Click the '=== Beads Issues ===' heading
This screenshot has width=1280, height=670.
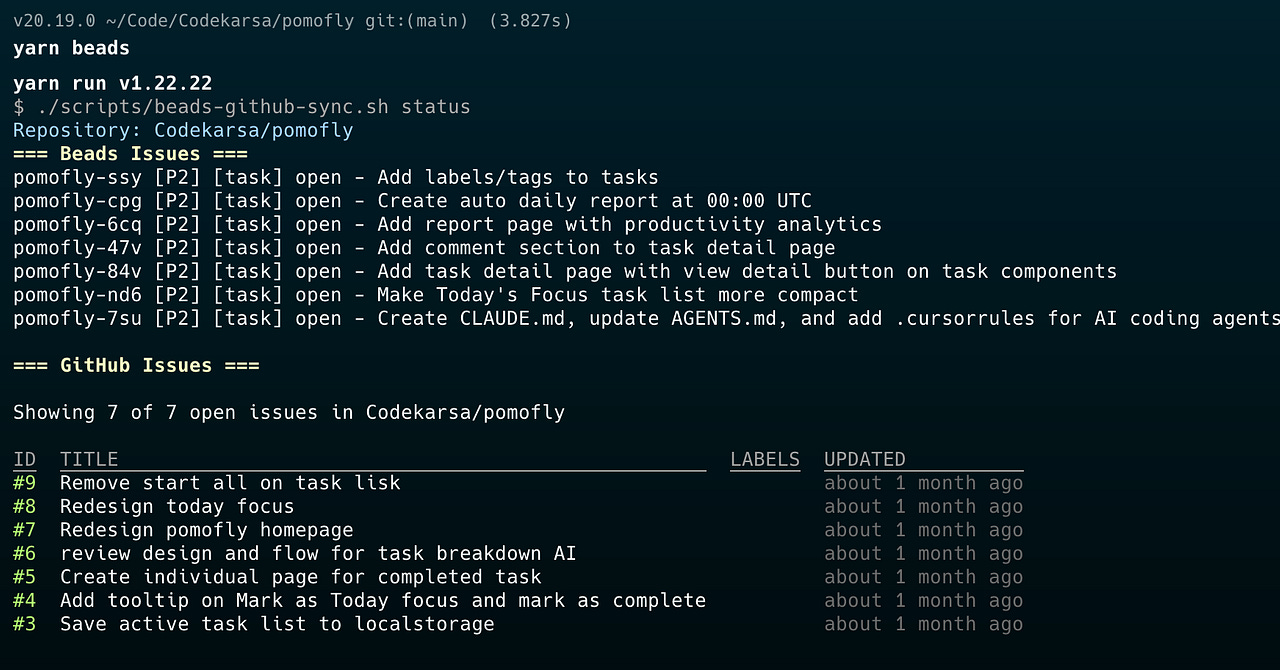(130, 154)
